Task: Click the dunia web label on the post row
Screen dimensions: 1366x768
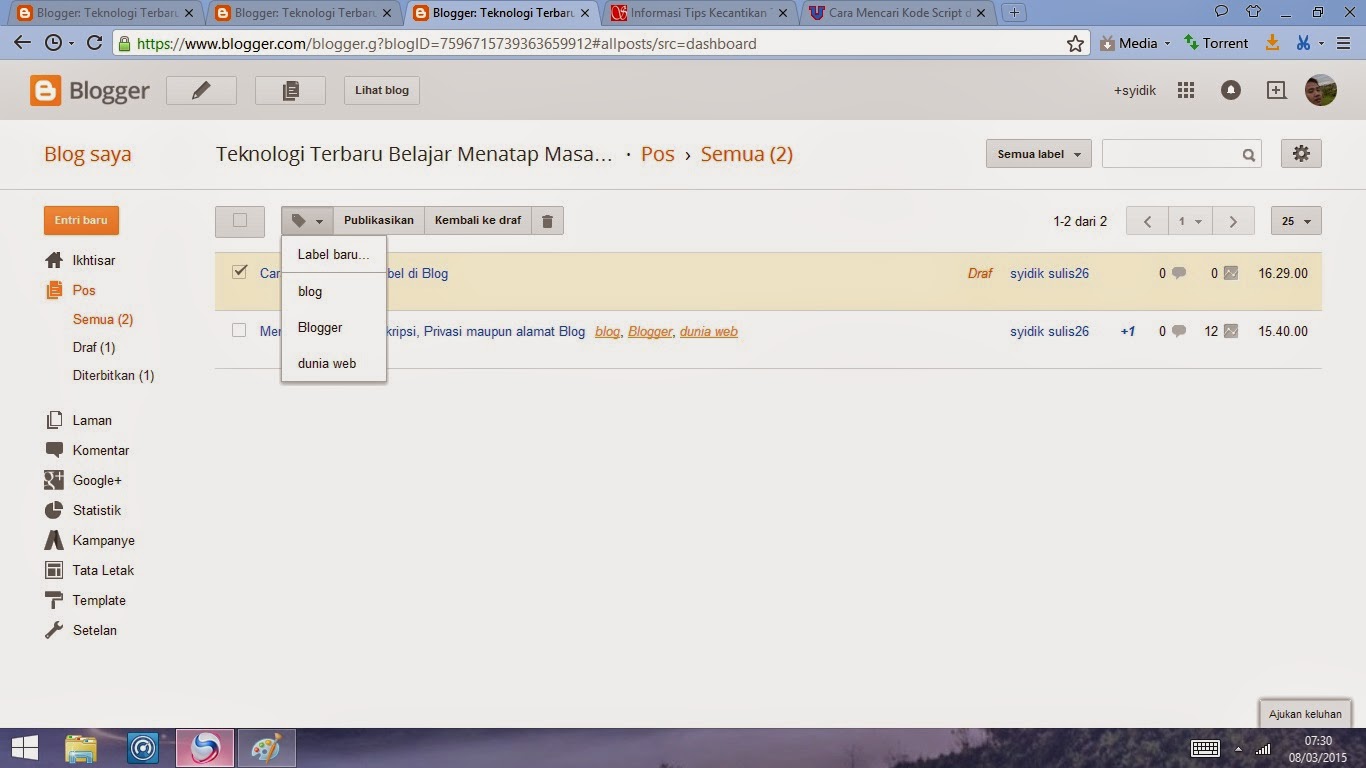Action: (709, 331)
